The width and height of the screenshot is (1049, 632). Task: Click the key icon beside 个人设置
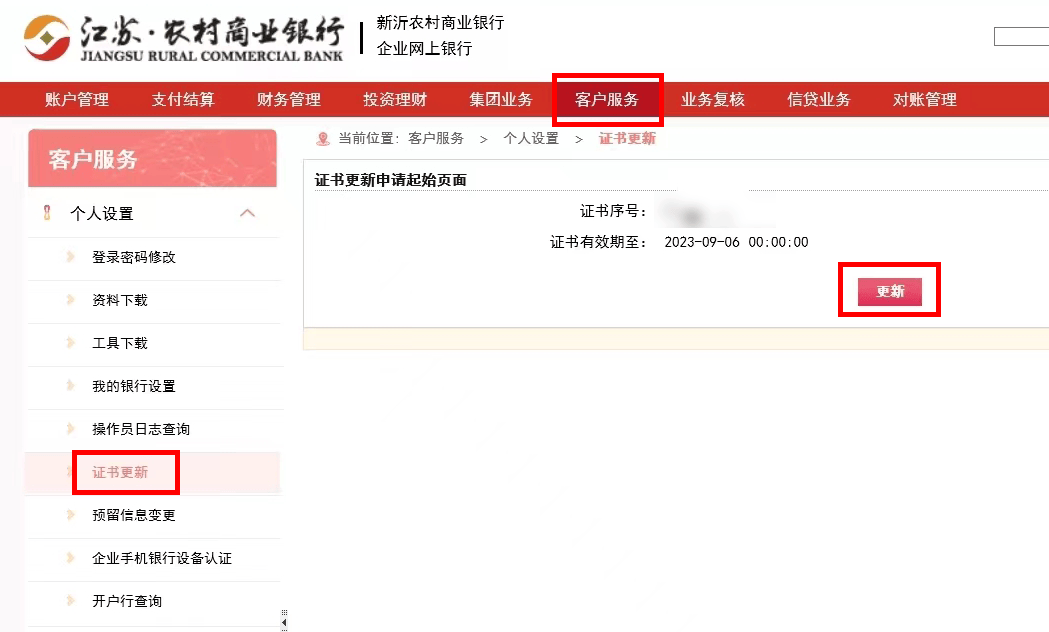[45, 213]
